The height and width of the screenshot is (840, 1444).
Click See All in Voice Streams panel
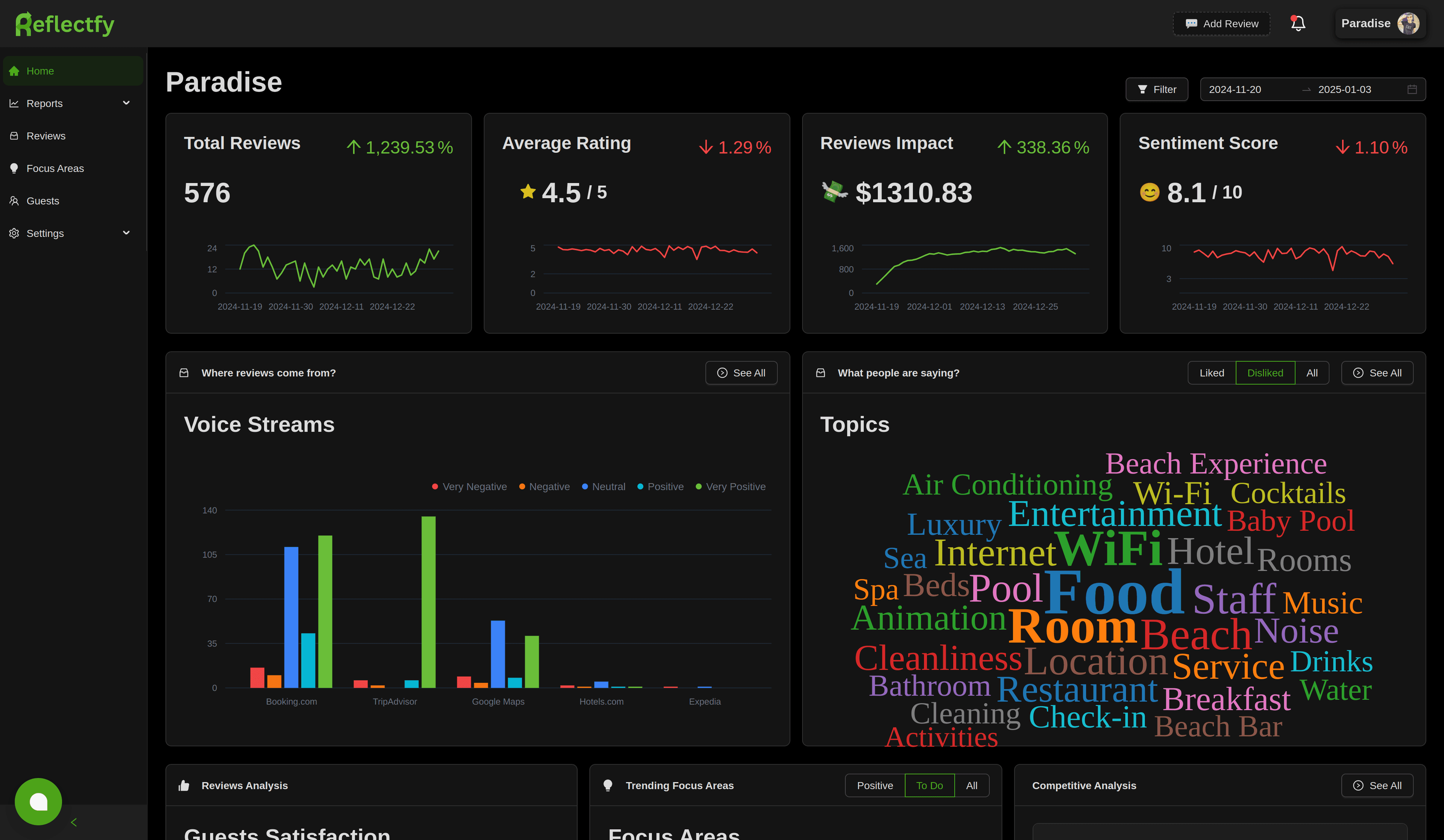click(741, 373)
